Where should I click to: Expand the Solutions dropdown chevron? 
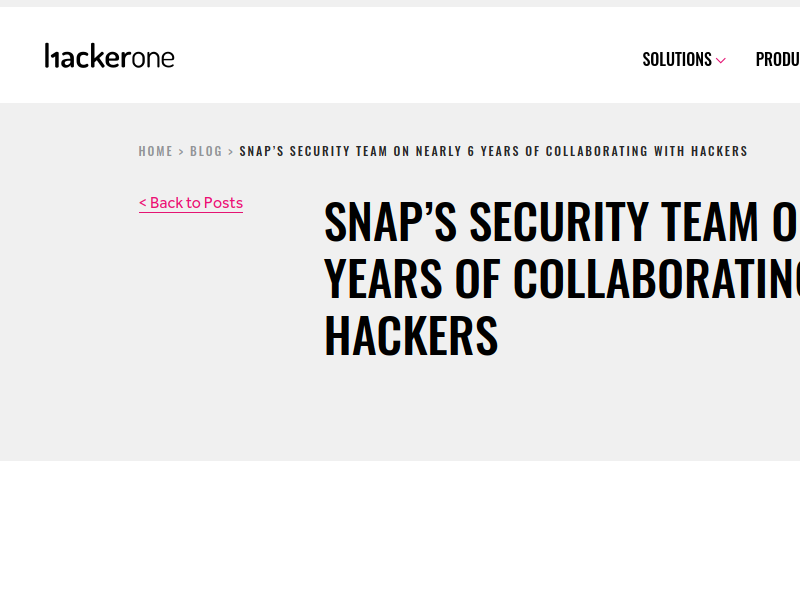click(x=721, y=60)
